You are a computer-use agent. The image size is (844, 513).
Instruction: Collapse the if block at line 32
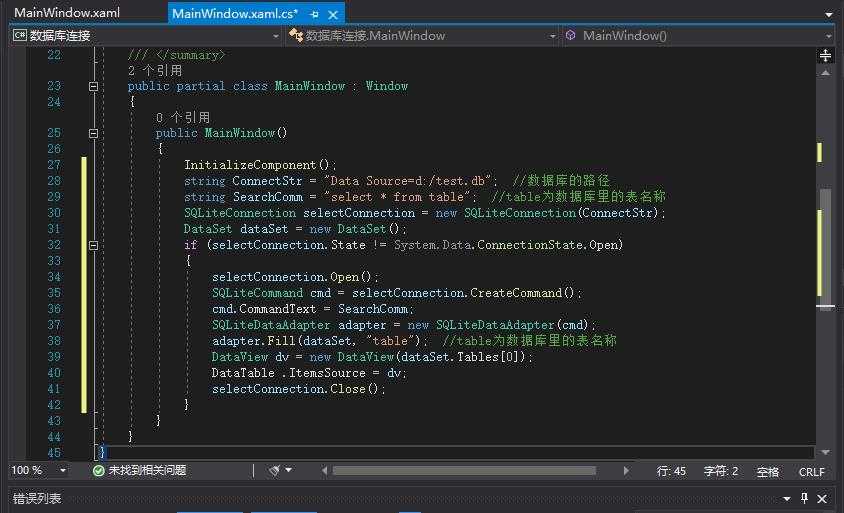(x=93, y=245)
